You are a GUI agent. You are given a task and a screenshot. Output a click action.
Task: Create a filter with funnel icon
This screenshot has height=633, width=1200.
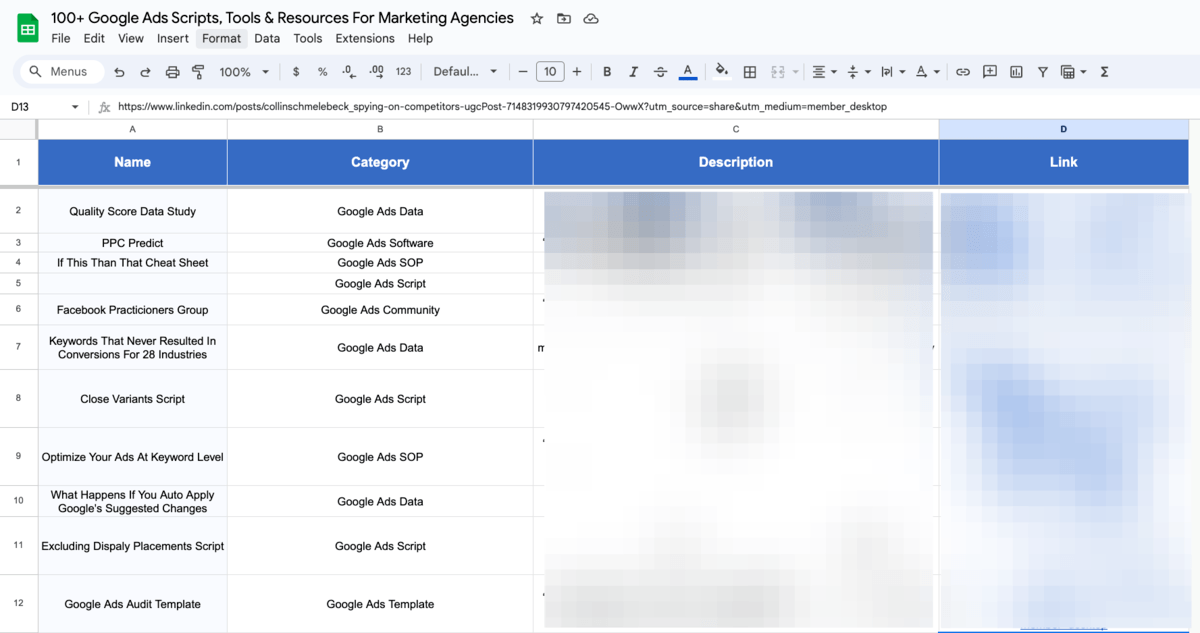point(1043,72)
